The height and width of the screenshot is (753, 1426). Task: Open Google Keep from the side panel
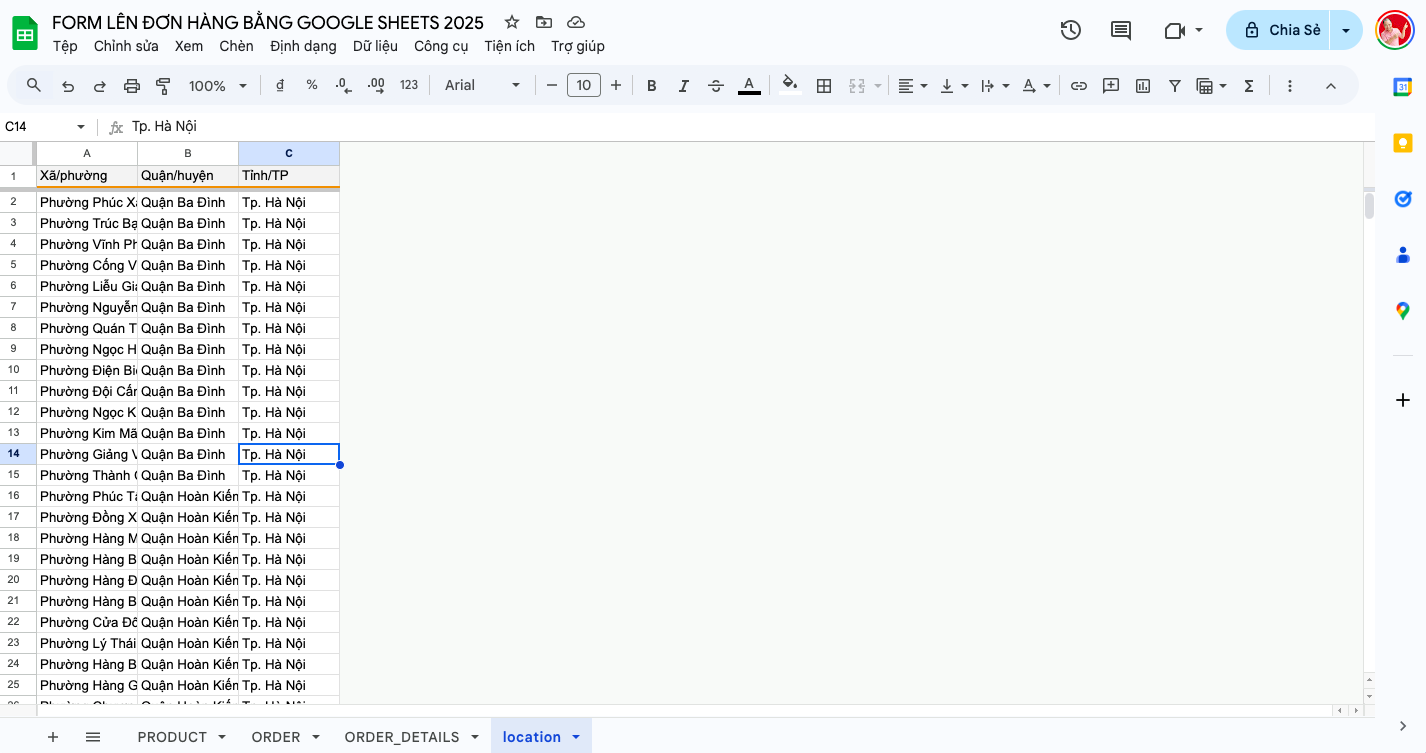pyautogui.click(x=1402, y=142)
